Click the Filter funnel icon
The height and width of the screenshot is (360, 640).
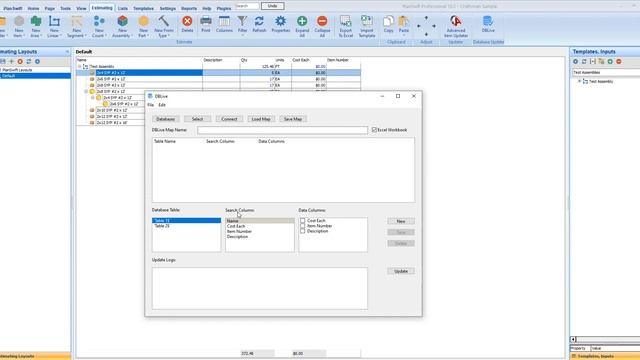point(242,21)
